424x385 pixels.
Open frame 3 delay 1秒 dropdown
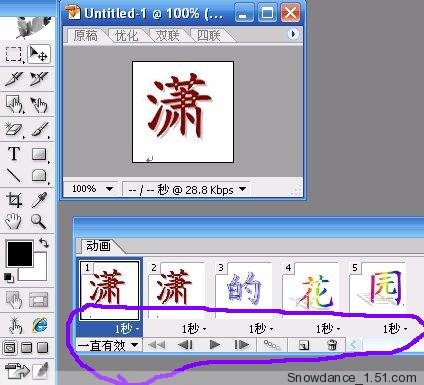pyautogui.click(x=261, y=329)
